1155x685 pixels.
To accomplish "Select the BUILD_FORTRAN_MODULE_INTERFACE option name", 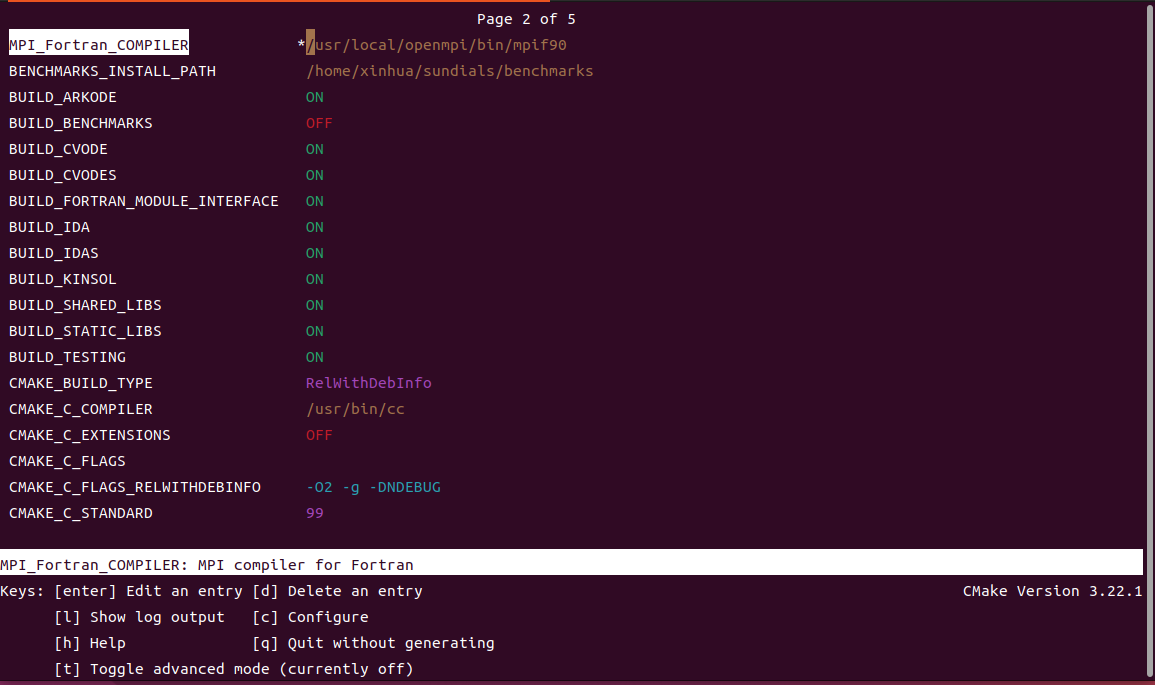I will pyautogui.click(x=144, y=201).
